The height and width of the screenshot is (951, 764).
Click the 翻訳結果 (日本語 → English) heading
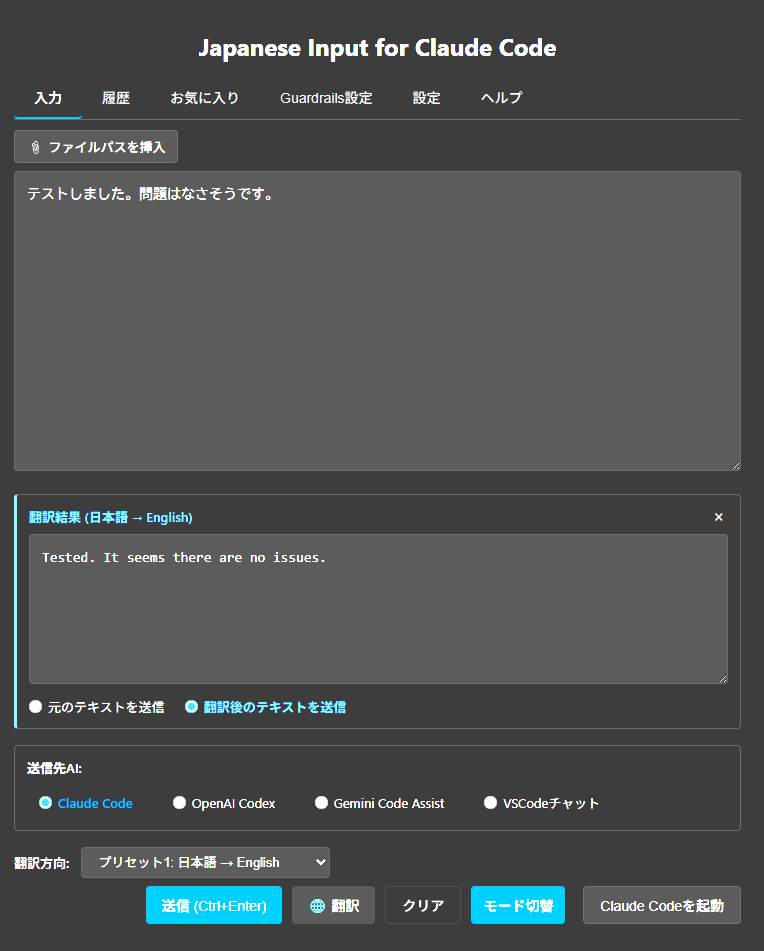[111, 517]
